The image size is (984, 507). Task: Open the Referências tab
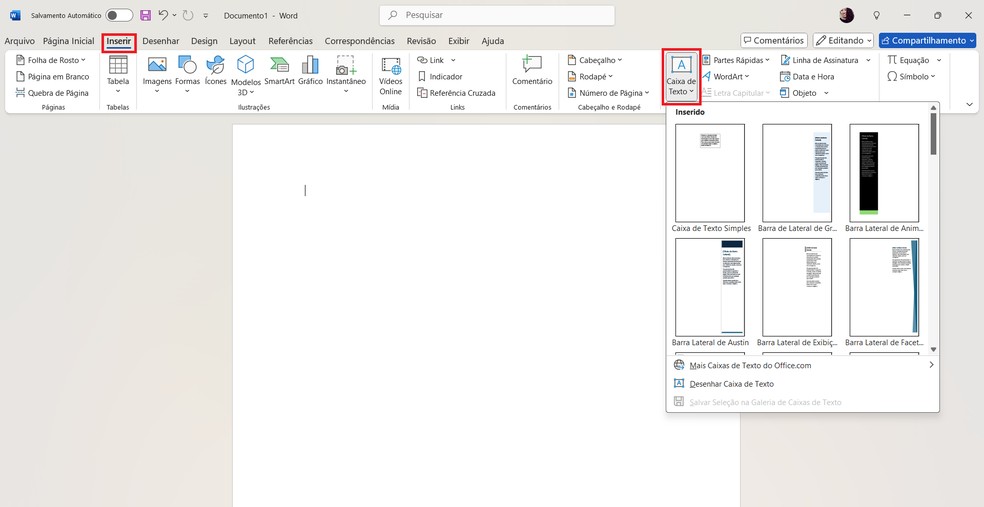click(290, 41)
